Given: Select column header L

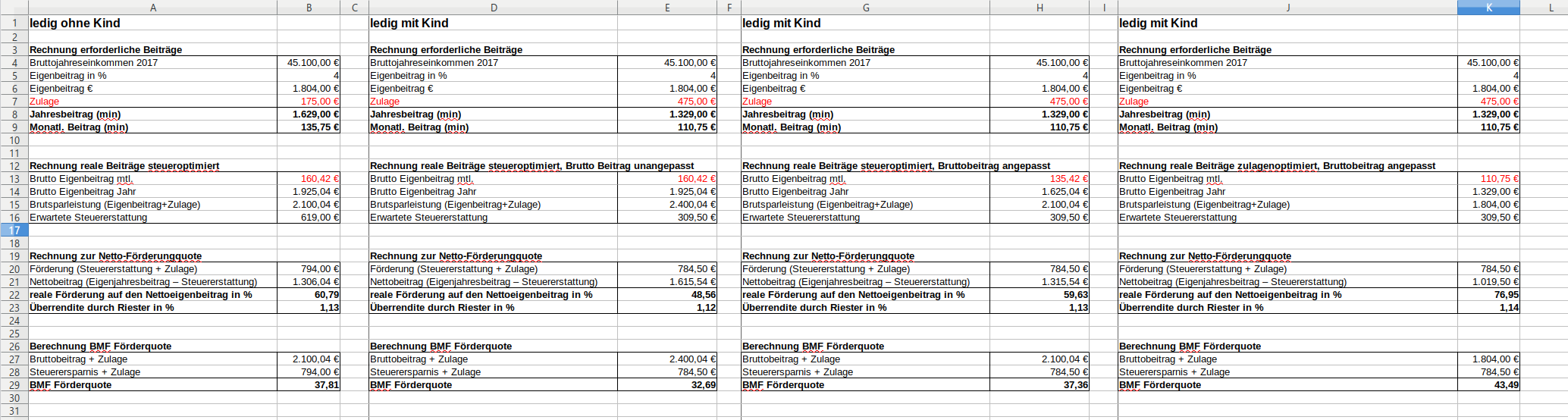Looking at the screenshot, I should pos(1544,8).
